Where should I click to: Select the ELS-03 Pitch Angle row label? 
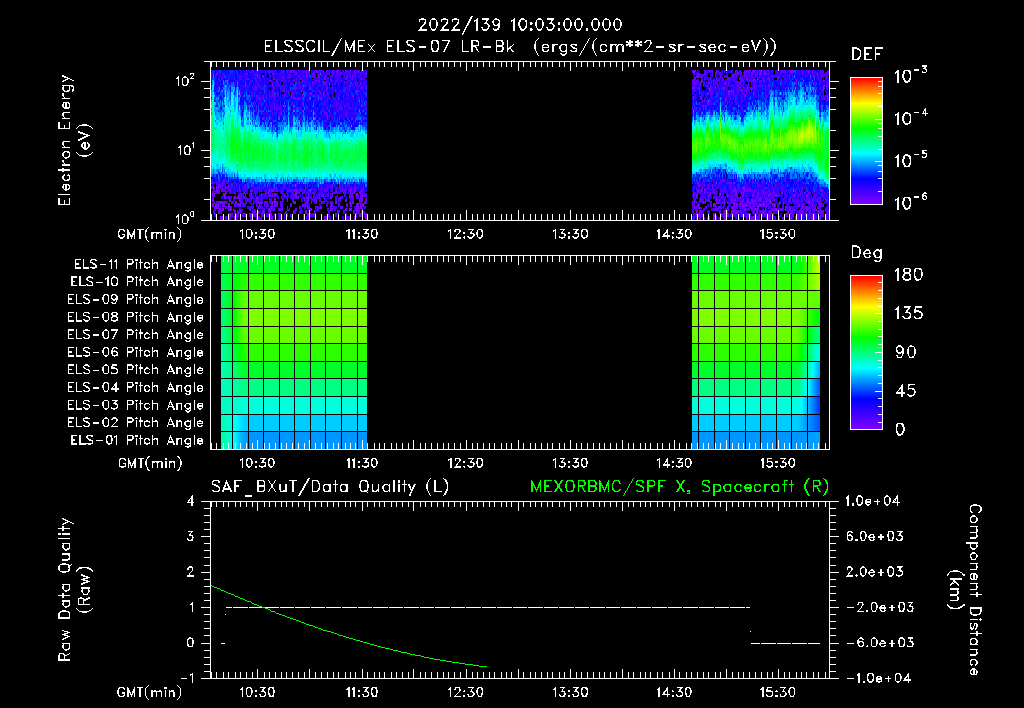pos(136,405)
